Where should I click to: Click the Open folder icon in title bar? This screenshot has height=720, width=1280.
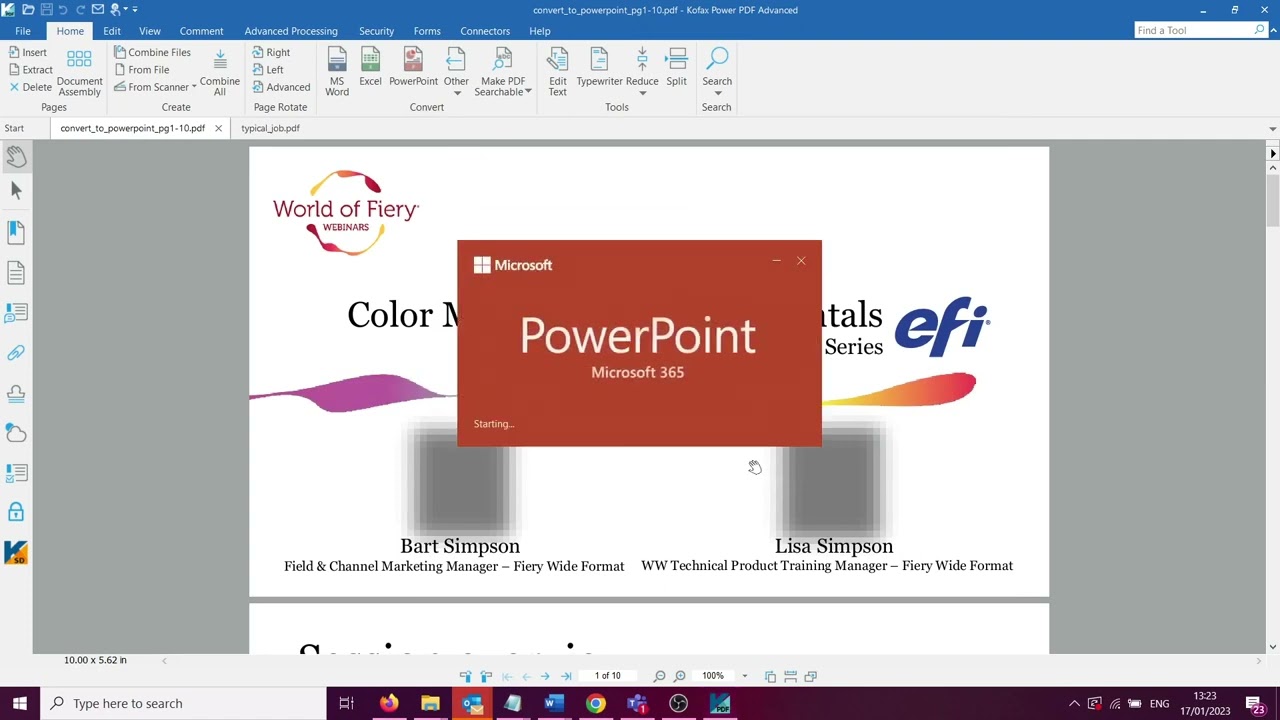tap(28, 9)
